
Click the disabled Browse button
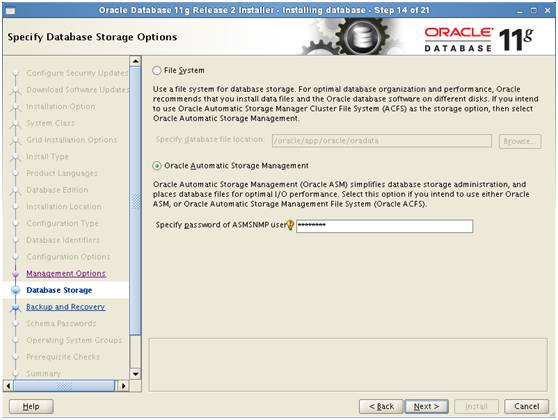pyautogui.click(x=520, y=141)
